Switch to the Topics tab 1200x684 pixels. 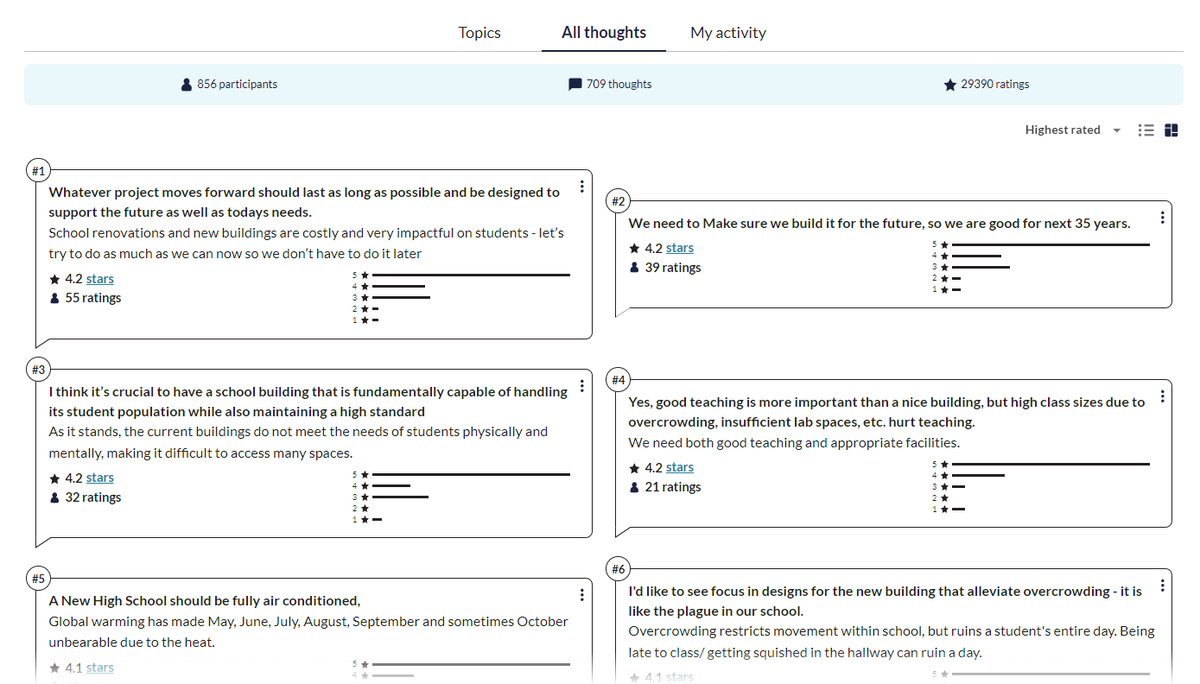479,32
